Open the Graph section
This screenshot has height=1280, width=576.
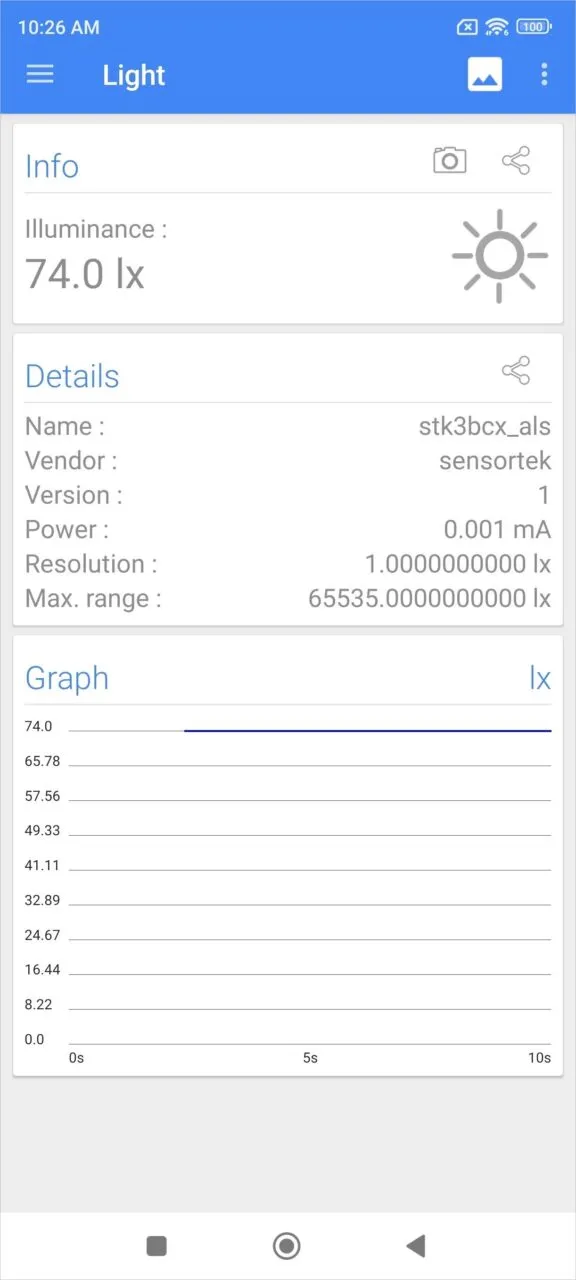66,678
